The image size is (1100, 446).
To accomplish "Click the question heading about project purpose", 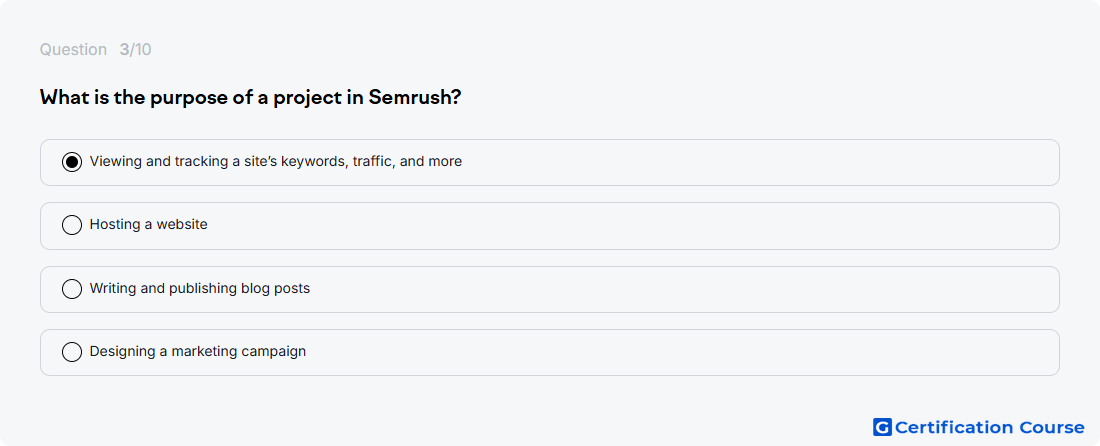I will click(x=250, y=97).
